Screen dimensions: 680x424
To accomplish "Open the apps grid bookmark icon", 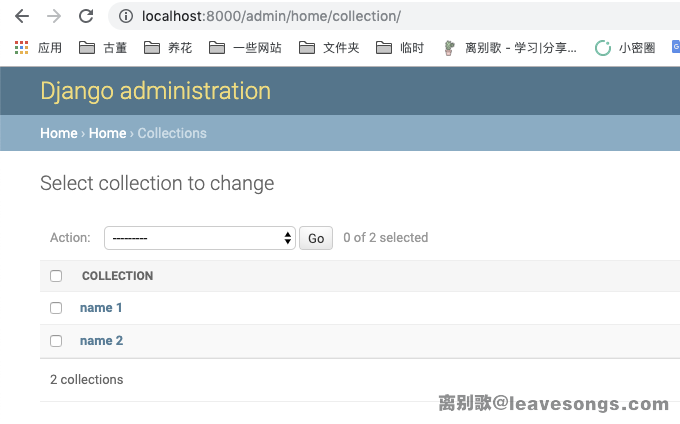I will (x=22, y=47).
